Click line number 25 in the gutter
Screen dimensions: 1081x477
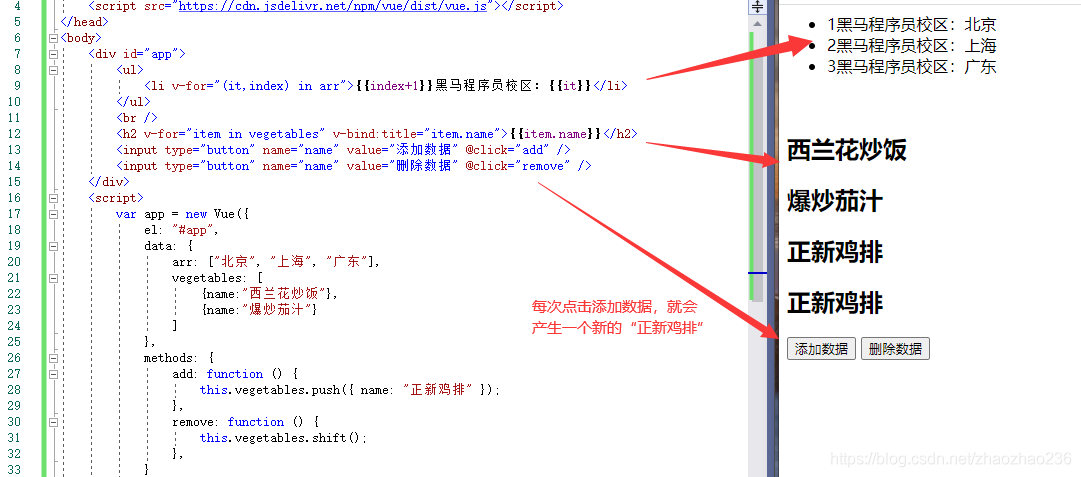(14, 342)
